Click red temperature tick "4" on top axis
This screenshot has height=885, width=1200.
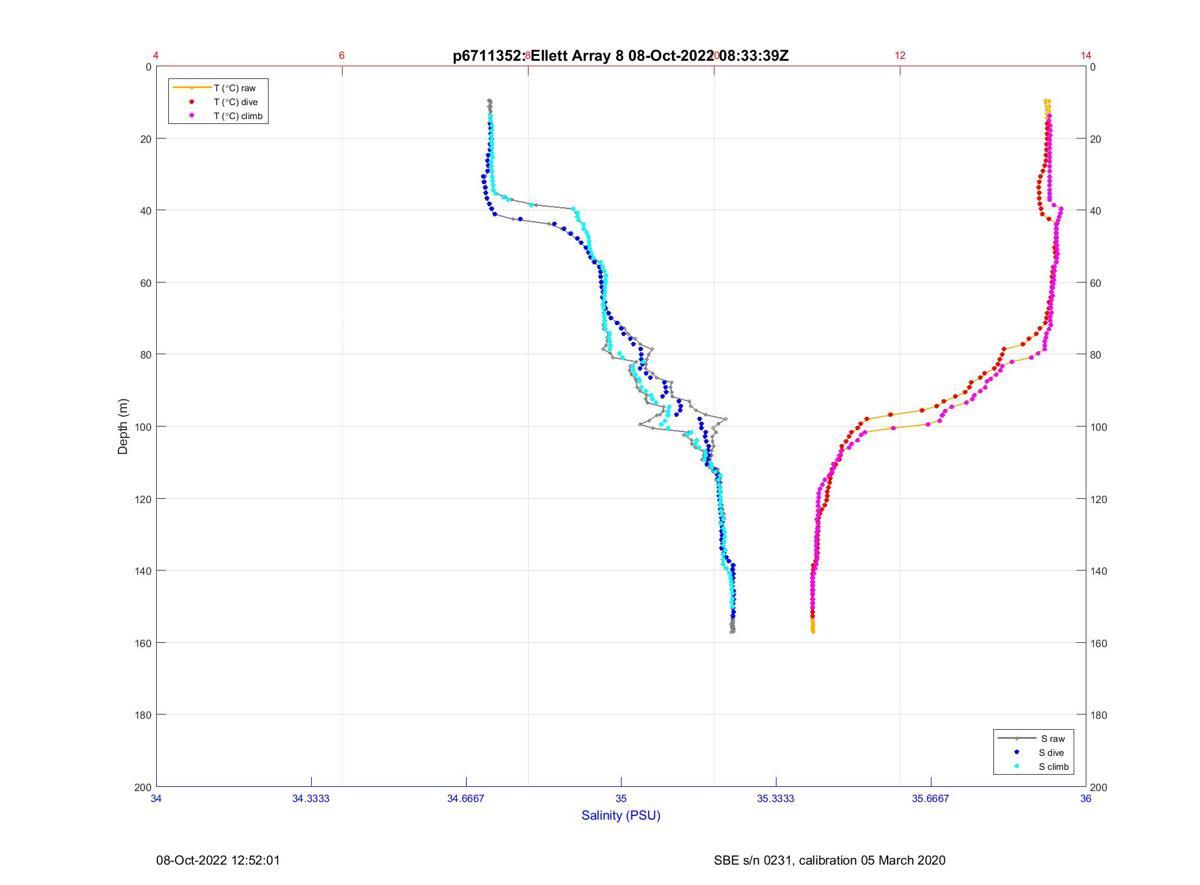point(156,55)
